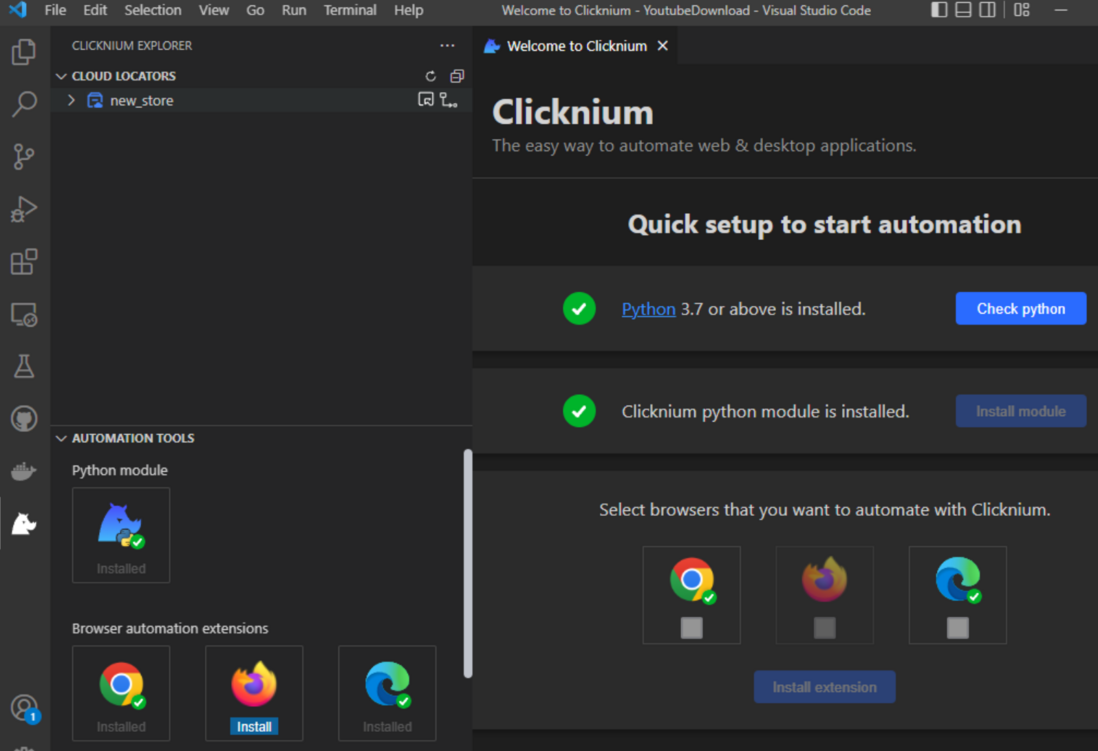Collapse all in Cloud Locators
Image resolution: width=1098 pixels, height=751 pixels.
pos(457,76)
